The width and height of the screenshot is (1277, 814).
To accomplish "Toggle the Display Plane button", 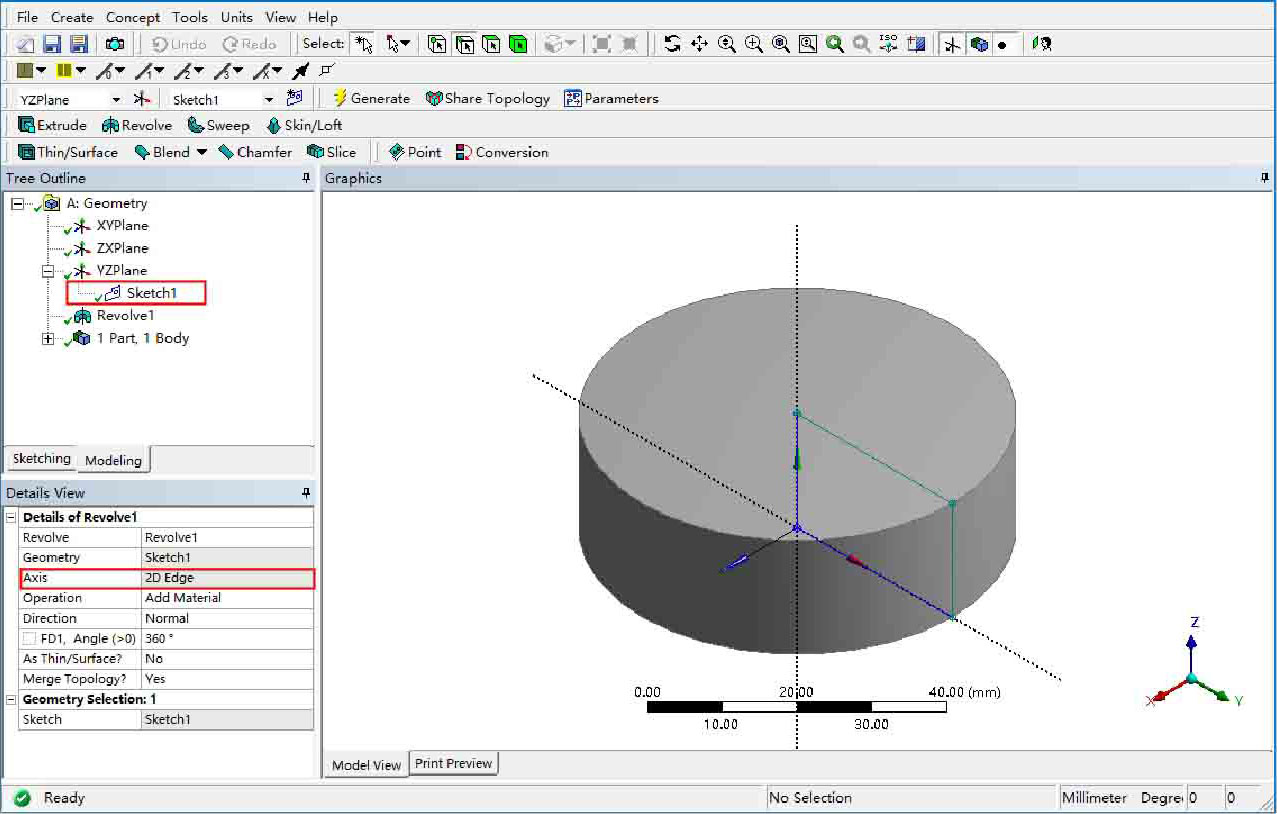I will pos(952,44).
